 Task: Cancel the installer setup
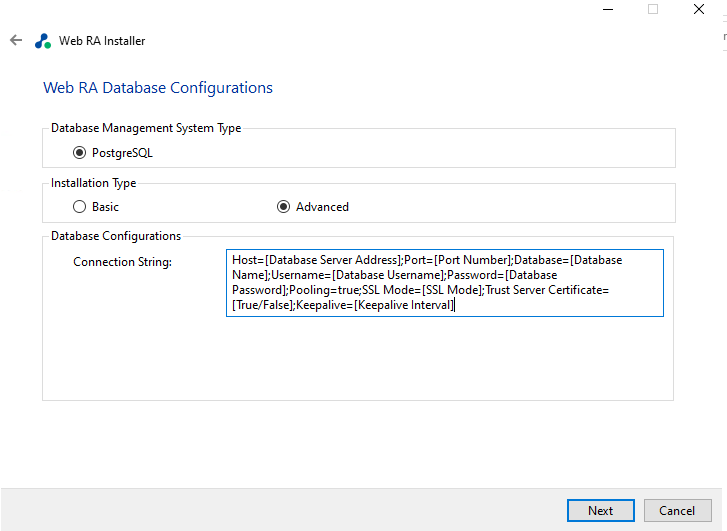click(677, 510)
